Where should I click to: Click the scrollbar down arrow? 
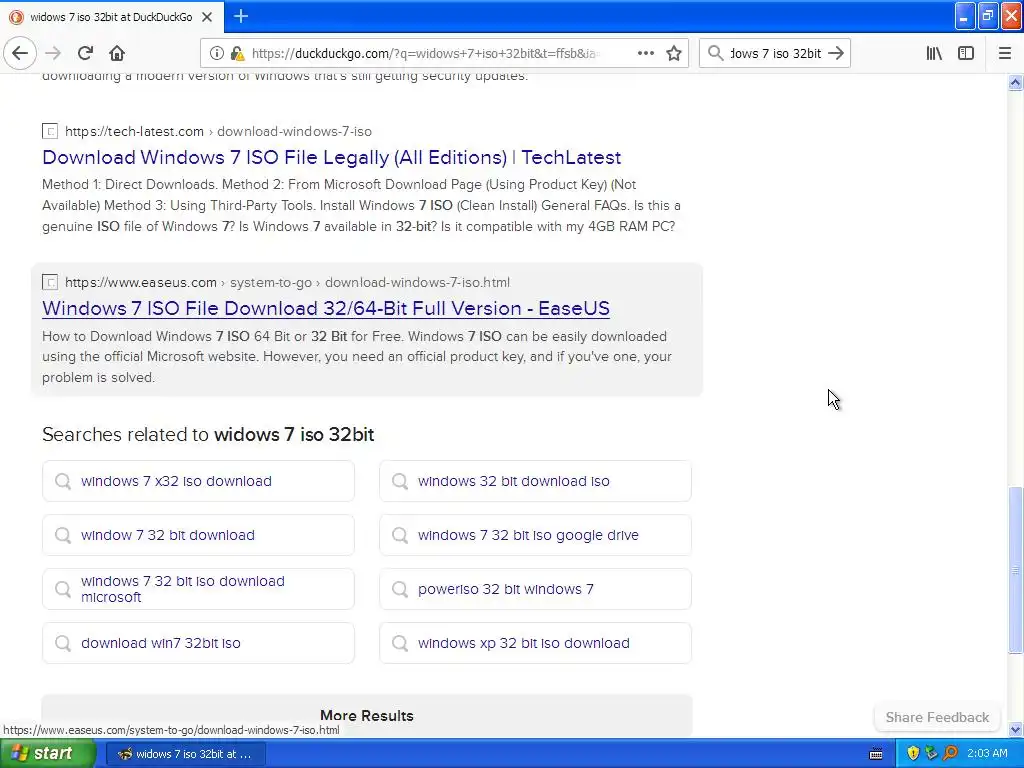pyautogui.click(x=1016, y=729)
